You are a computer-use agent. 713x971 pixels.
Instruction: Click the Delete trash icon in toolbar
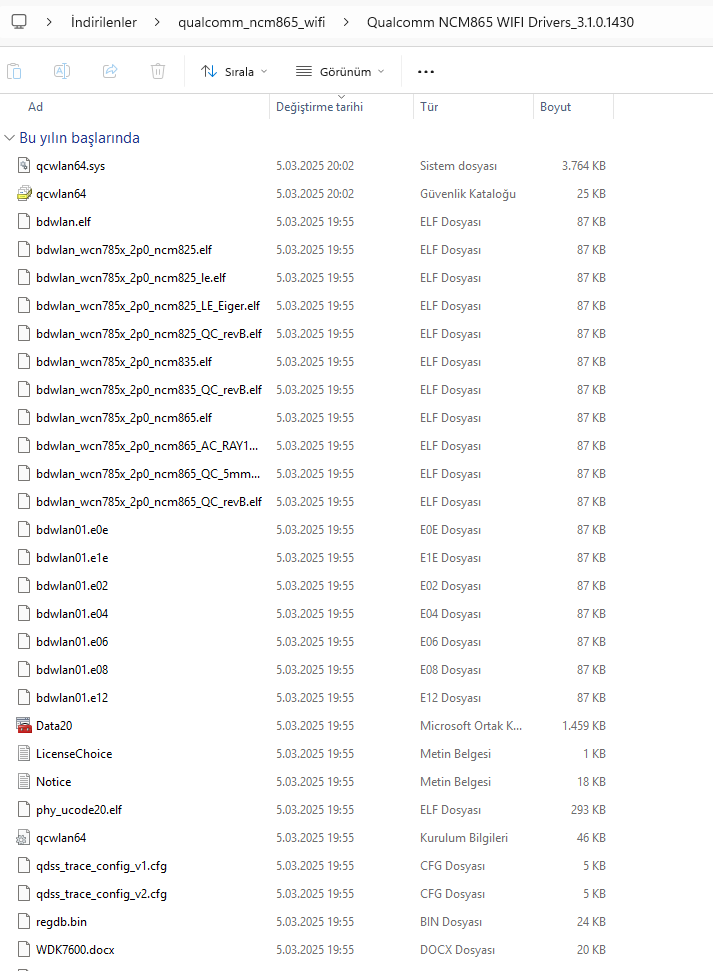click(158, 71)
